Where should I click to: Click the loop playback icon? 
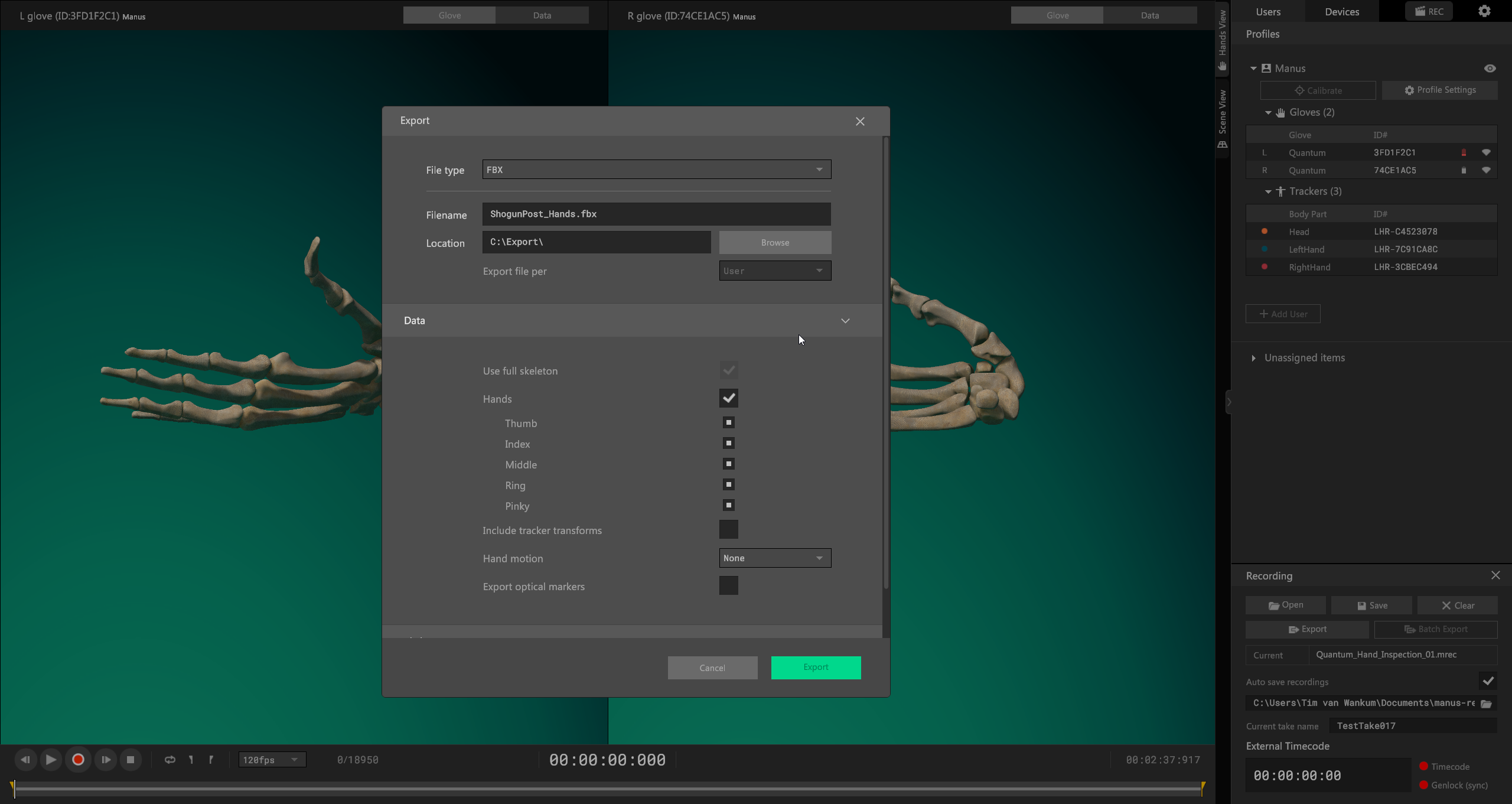170,760
